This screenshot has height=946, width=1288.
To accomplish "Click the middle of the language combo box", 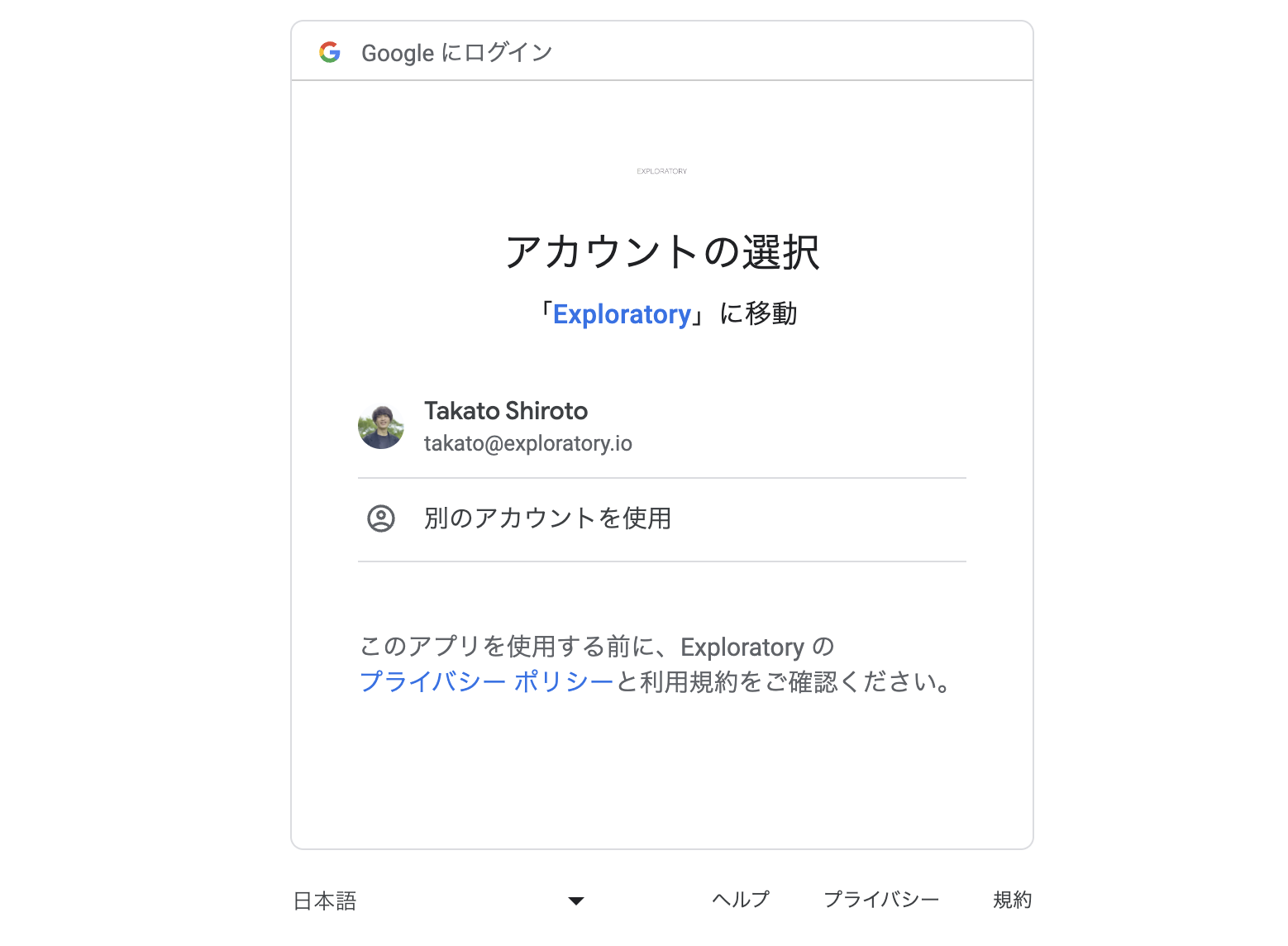I will point(439,901).
